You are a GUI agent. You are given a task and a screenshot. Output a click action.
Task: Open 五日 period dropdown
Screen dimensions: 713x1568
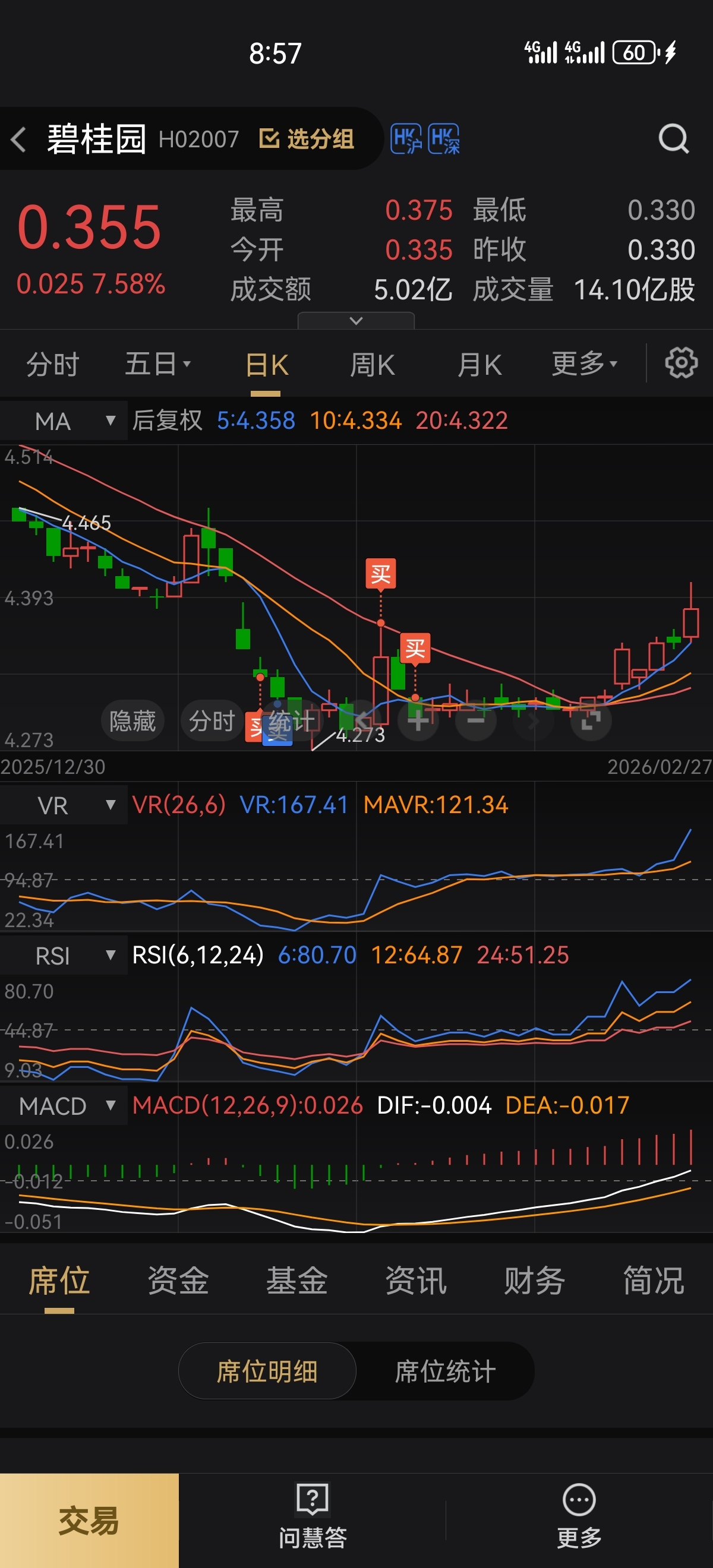157,364
